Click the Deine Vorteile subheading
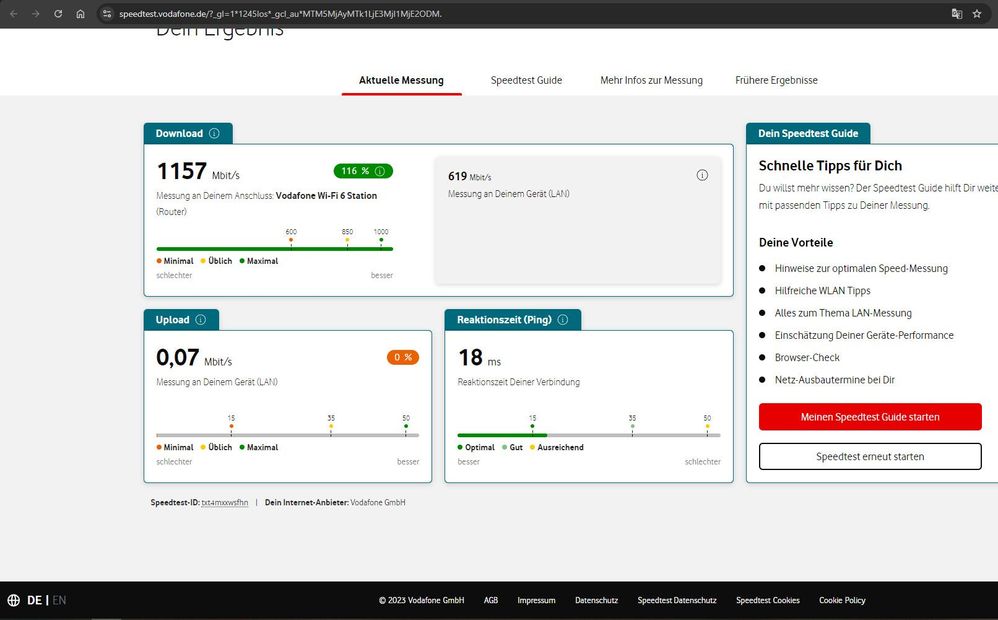998x620 pixels. 796,242
